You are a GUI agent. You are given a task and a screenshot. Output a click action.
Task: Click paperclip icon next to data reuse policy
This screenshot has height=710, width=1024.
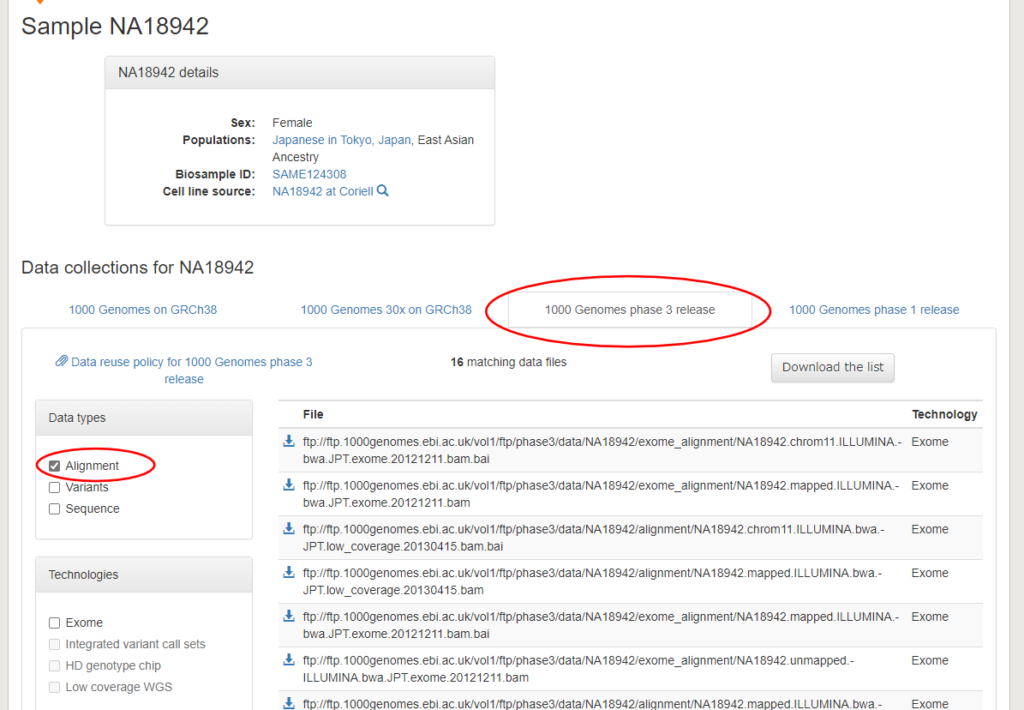click(61, 362)
